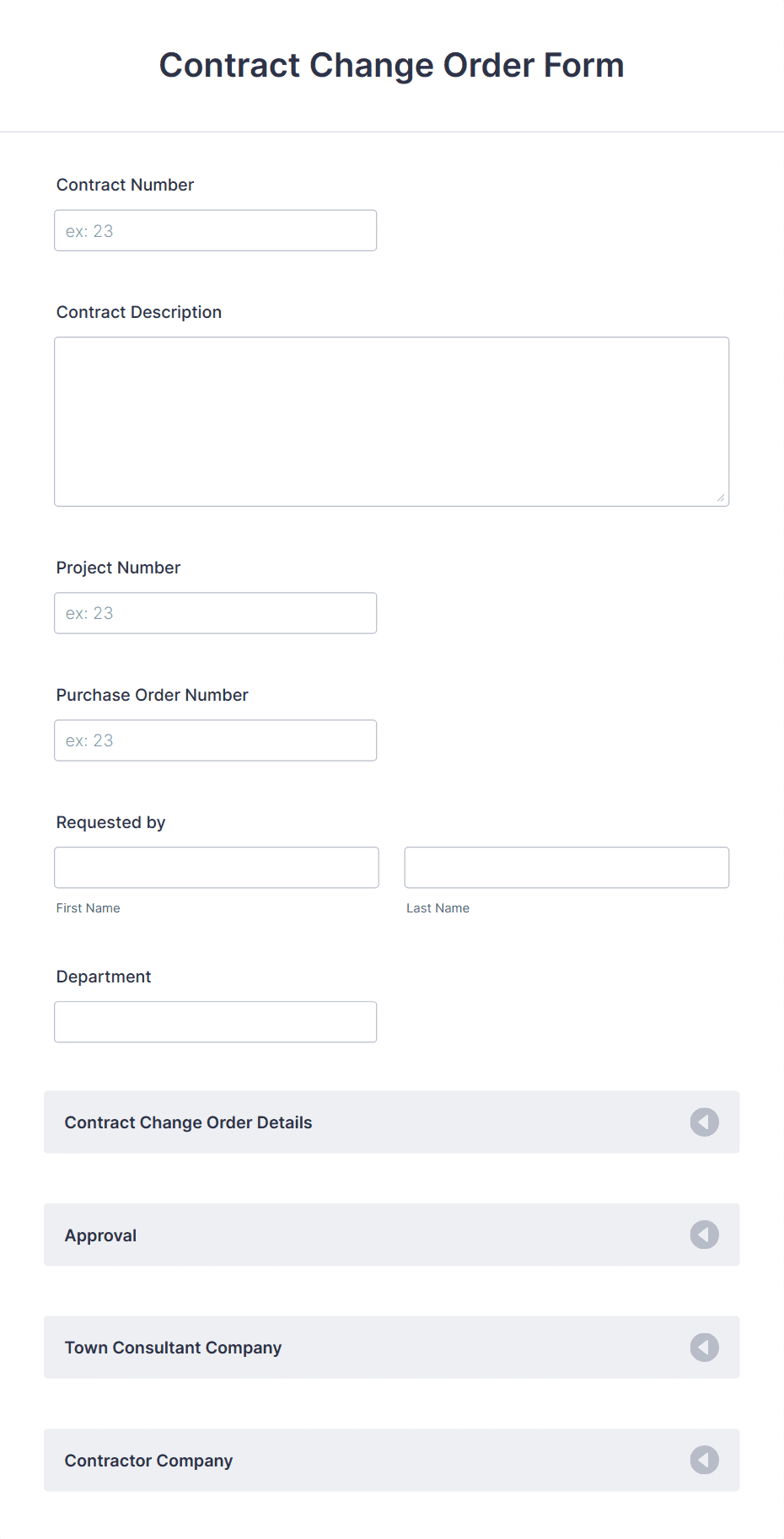Image resolution: width=784 pixels, height=1539 pixels.
Task: Click the Contract Number input field
Action: coord(216,230)
